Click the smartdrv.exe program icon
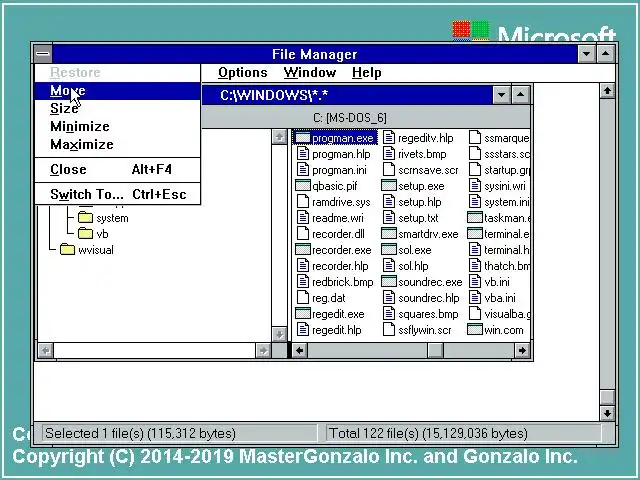640x480 pixels. pyautogui.click(x=389, y=233)
